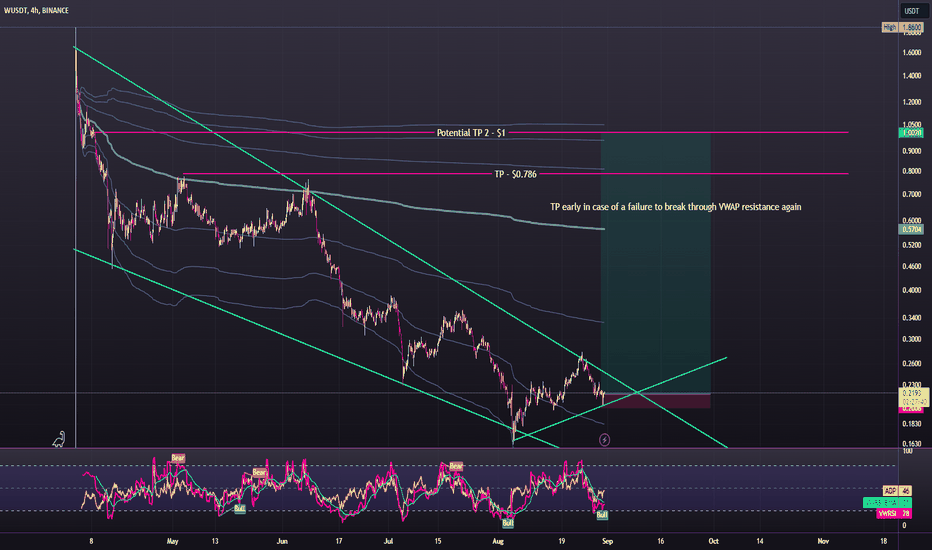The height and width of the screenshot is (550, 932).
Task: Click the Bull signal label near mid-May
Action: pyautogui.click(x=240, y=509)
